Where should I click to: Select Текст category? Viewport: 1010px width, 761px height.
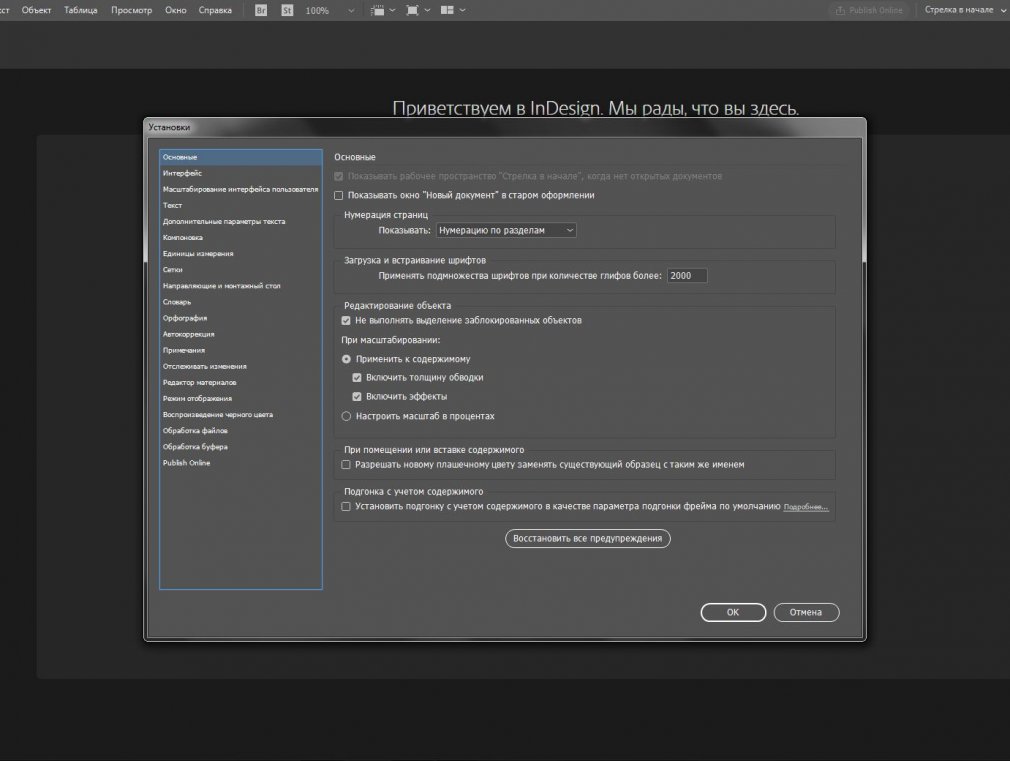241,206
